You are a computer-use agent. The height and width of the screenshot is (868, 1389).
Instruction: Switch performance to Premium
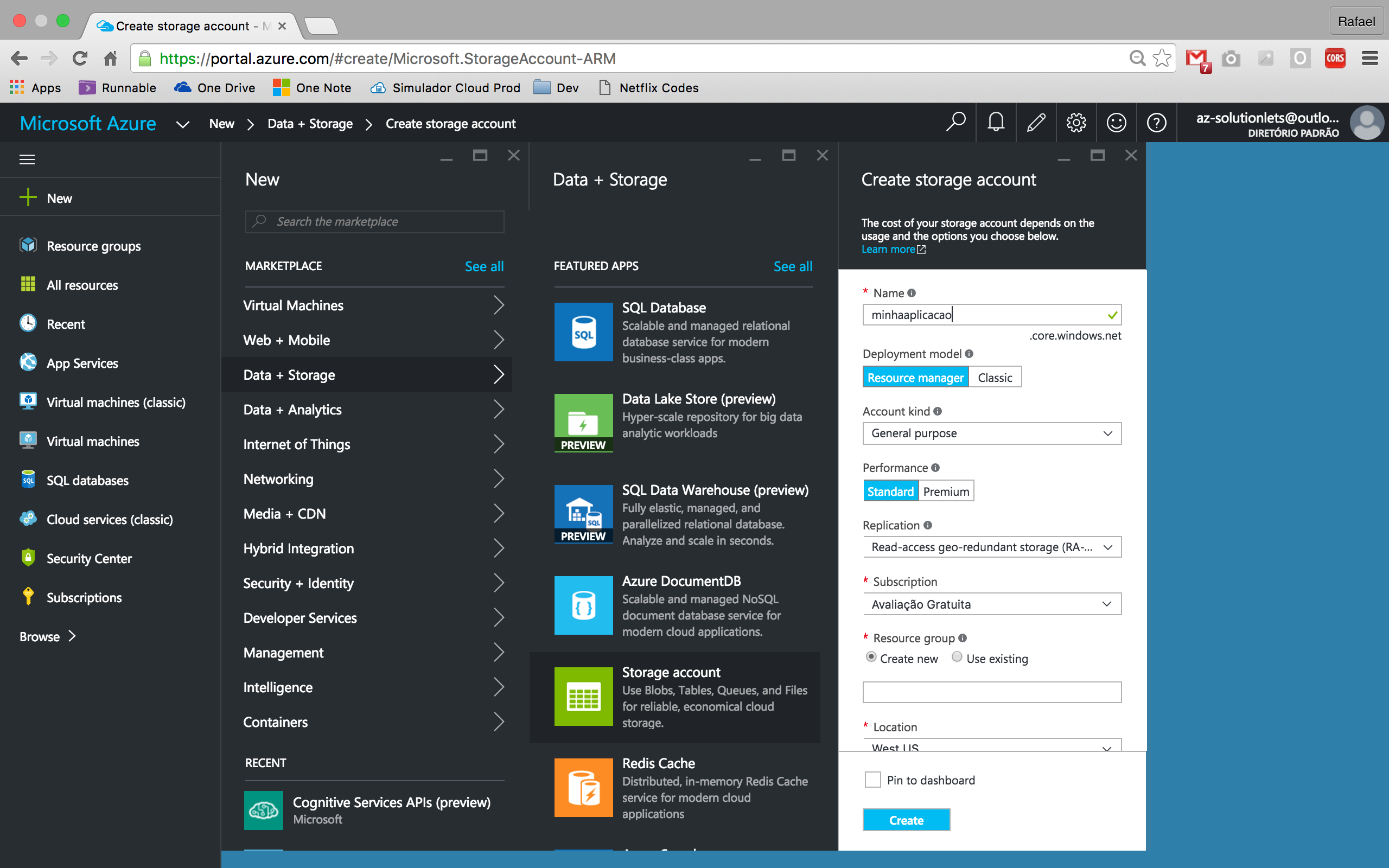pyautogui.click(x=946, y=492)
